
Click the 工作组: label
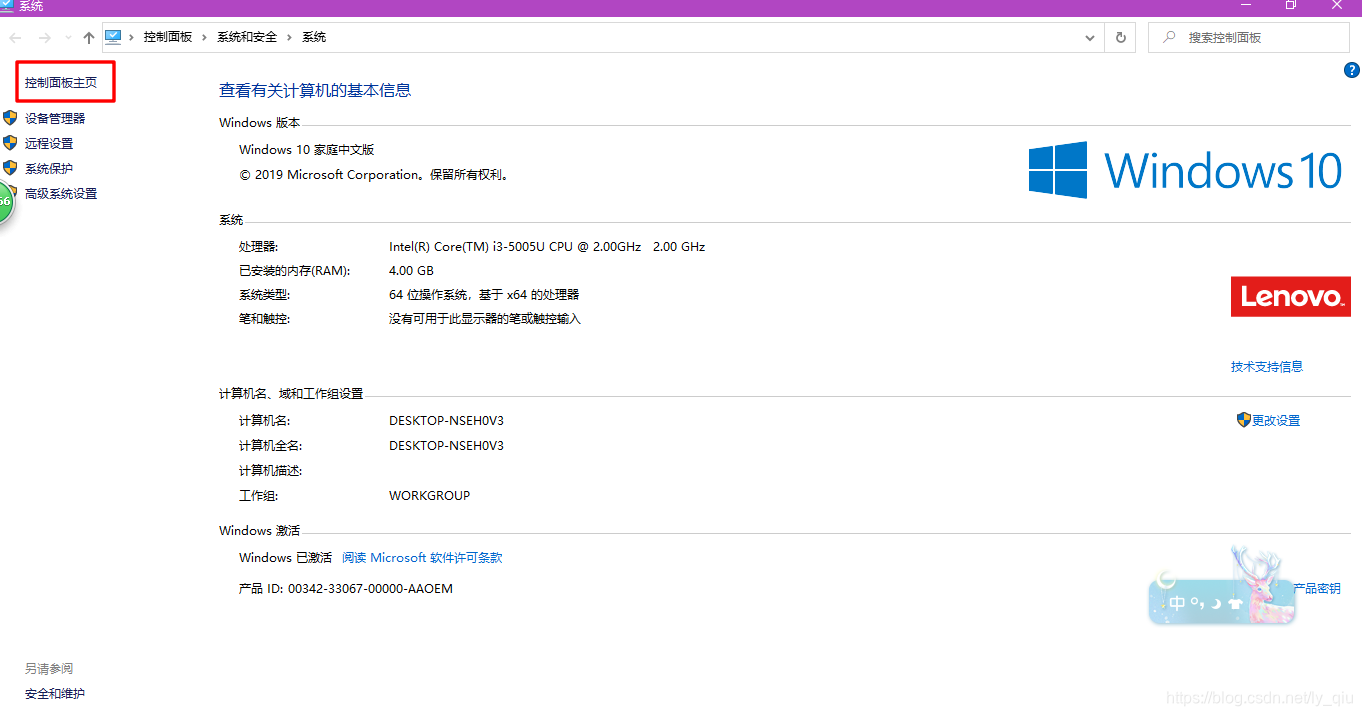pyautogui.click(x=259, y=495)
